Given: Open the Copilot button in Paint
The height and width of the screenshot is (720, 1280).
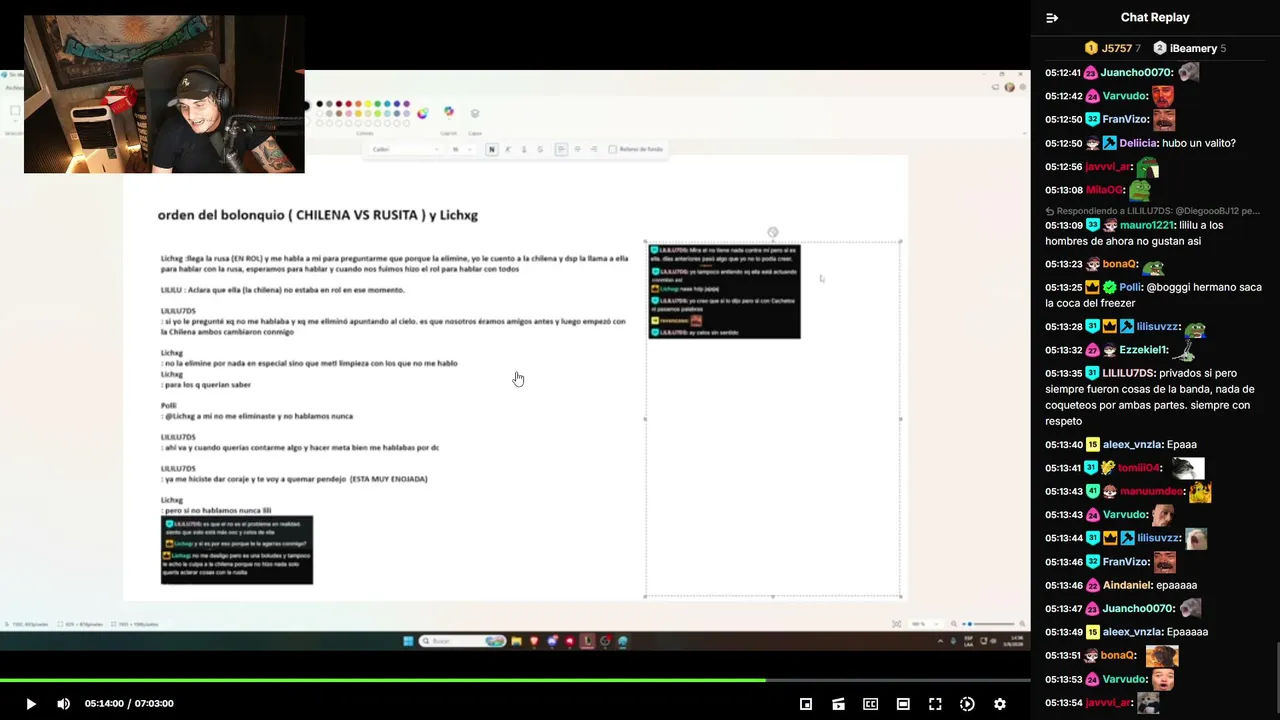Looking at the screenshot, I should [x=449, y=112].
